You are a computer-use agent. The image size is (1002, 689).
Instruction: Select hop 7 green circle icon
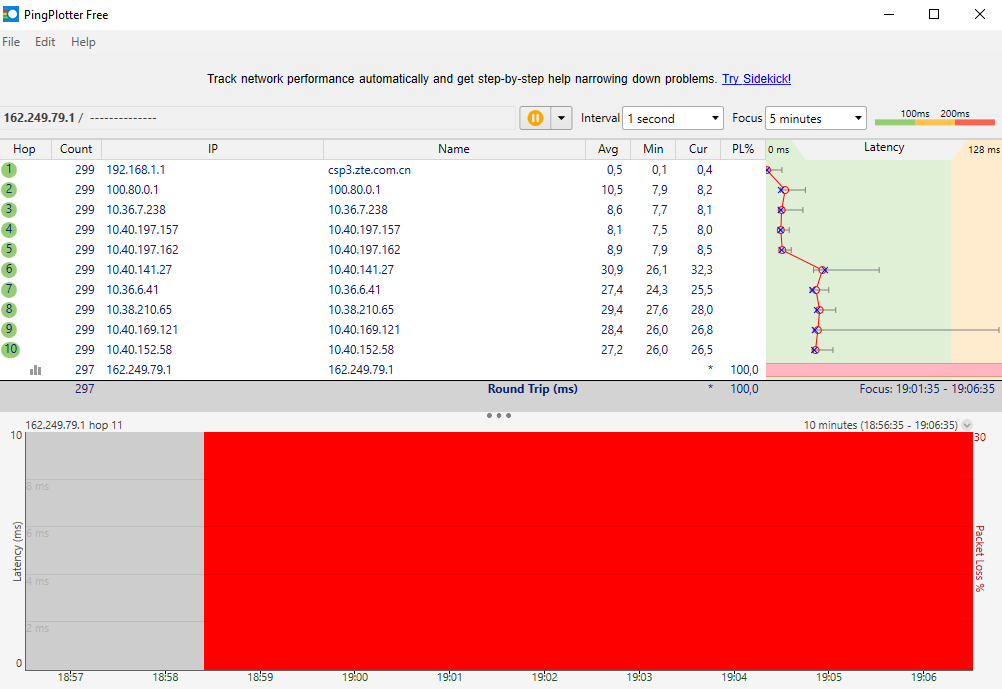(9, 290)
